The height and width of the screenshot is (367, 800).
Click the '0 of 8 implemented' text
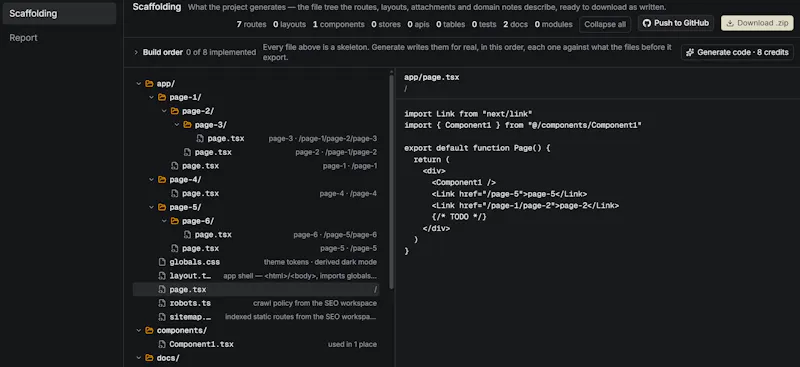pyautogui.click(x=221, y=52)
